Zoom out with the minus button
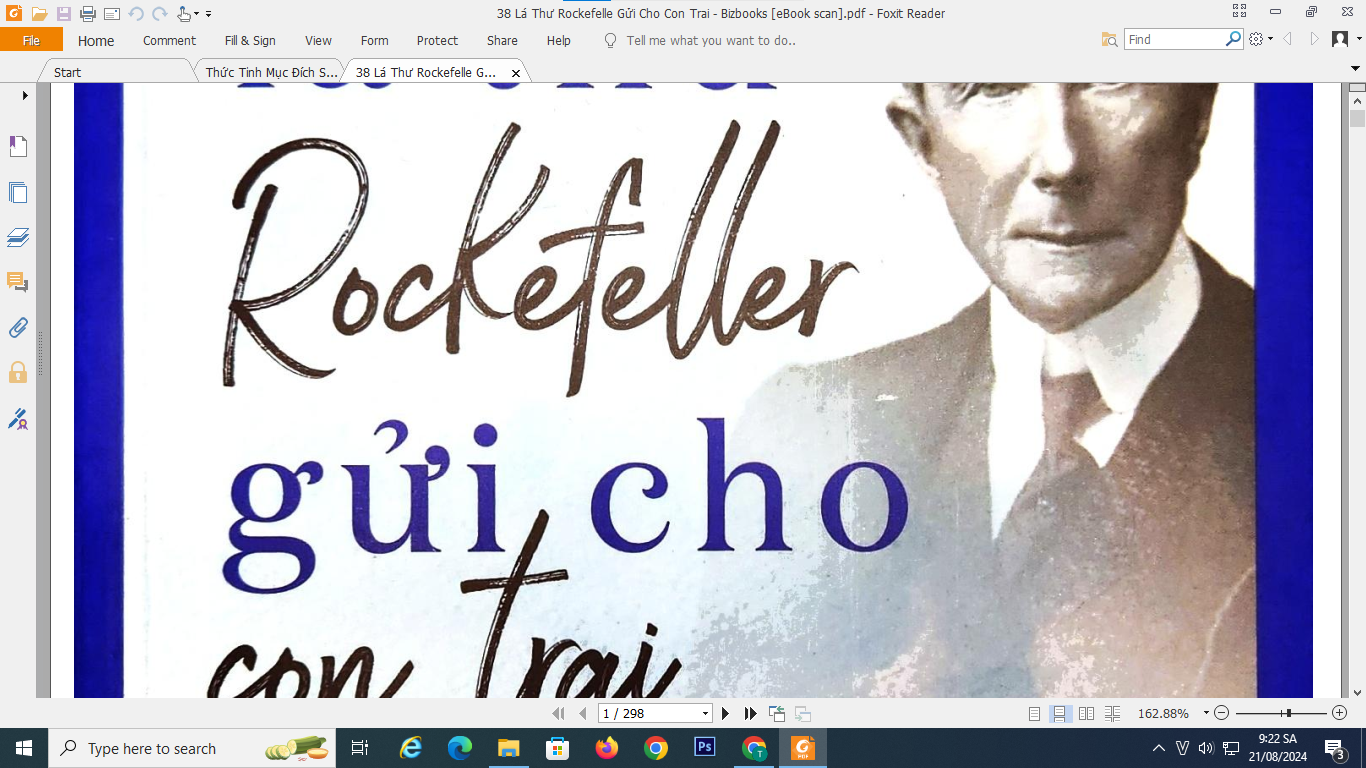 point(1222,713)
